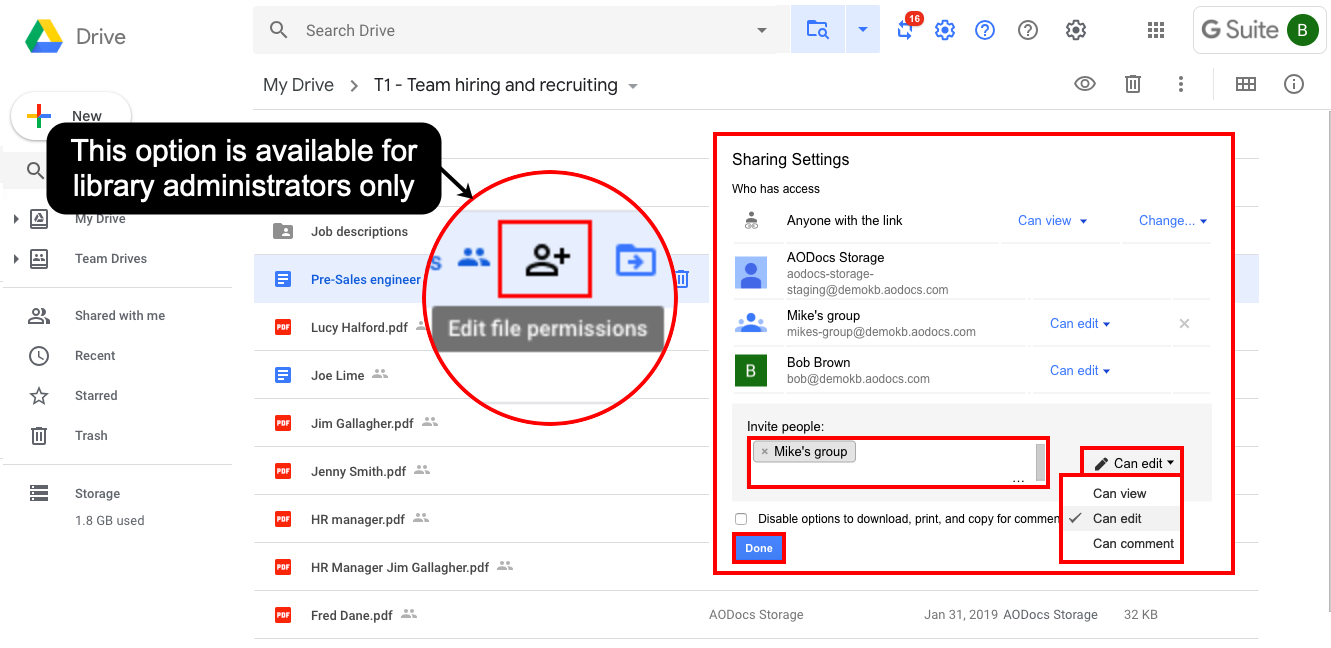The width and height of the screenshot is (1331, 648).
Task: Click the invite box scrollbar
Action: tap(1041, 462)
